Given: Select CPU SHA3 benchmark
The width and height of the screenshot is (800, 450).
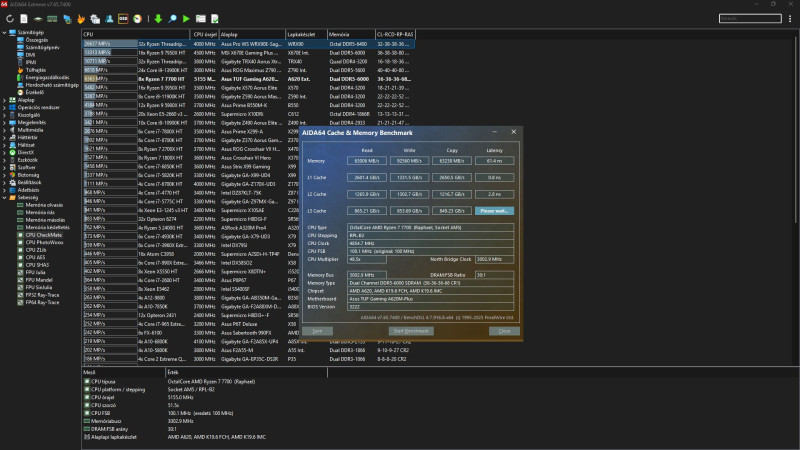Looking at the screenshot, I should coord(37,265).
